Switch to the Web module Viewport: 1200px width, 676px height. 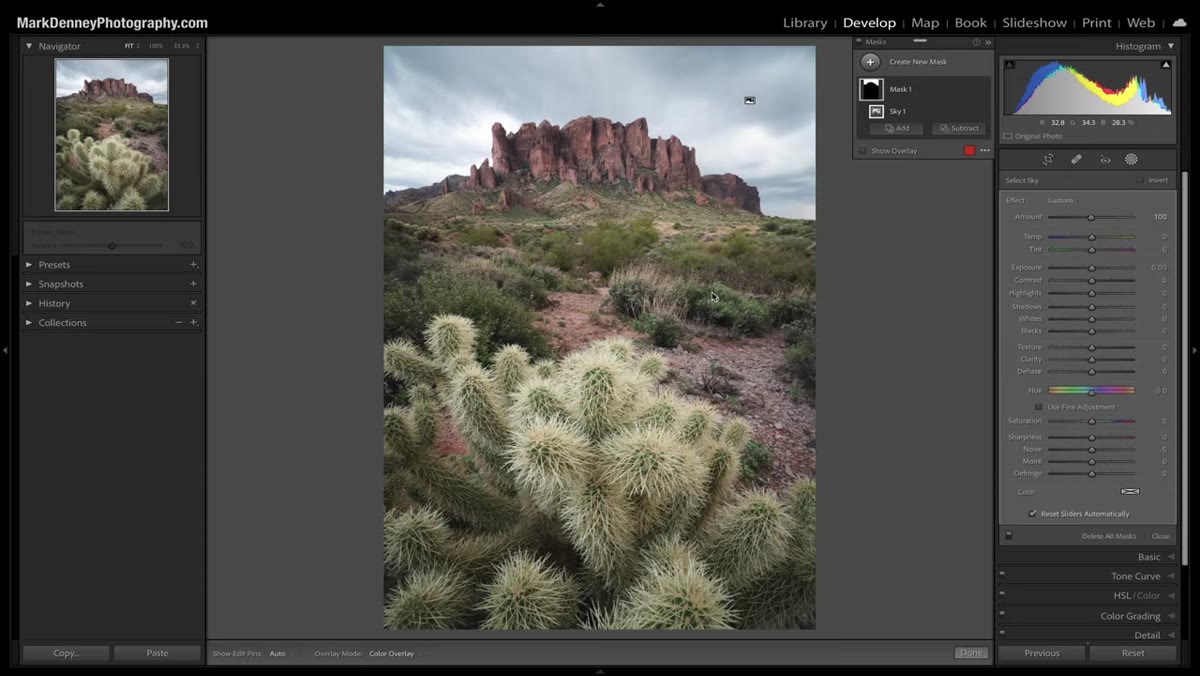(1141, 23)
